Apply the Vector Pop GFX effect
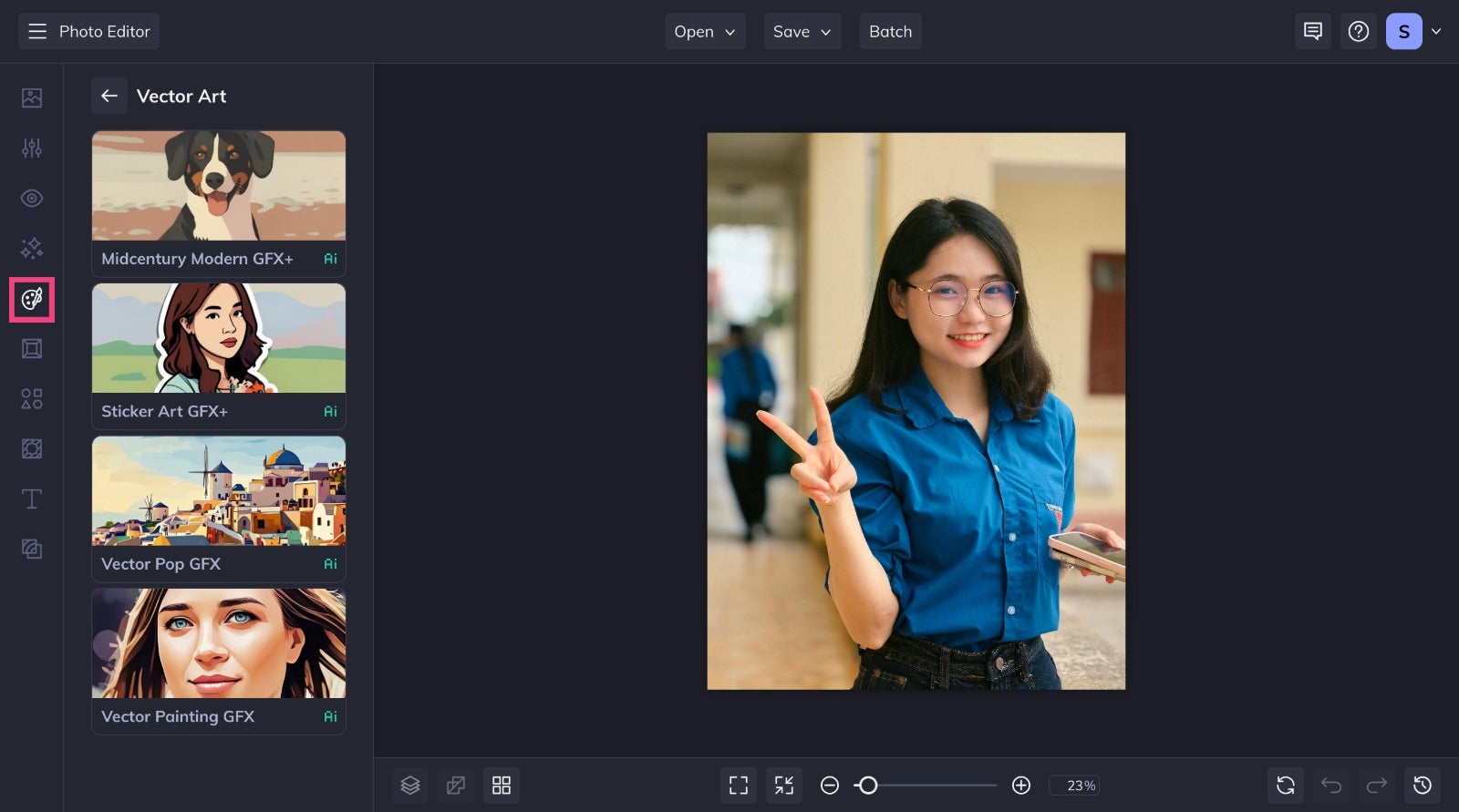 point(219,509)
